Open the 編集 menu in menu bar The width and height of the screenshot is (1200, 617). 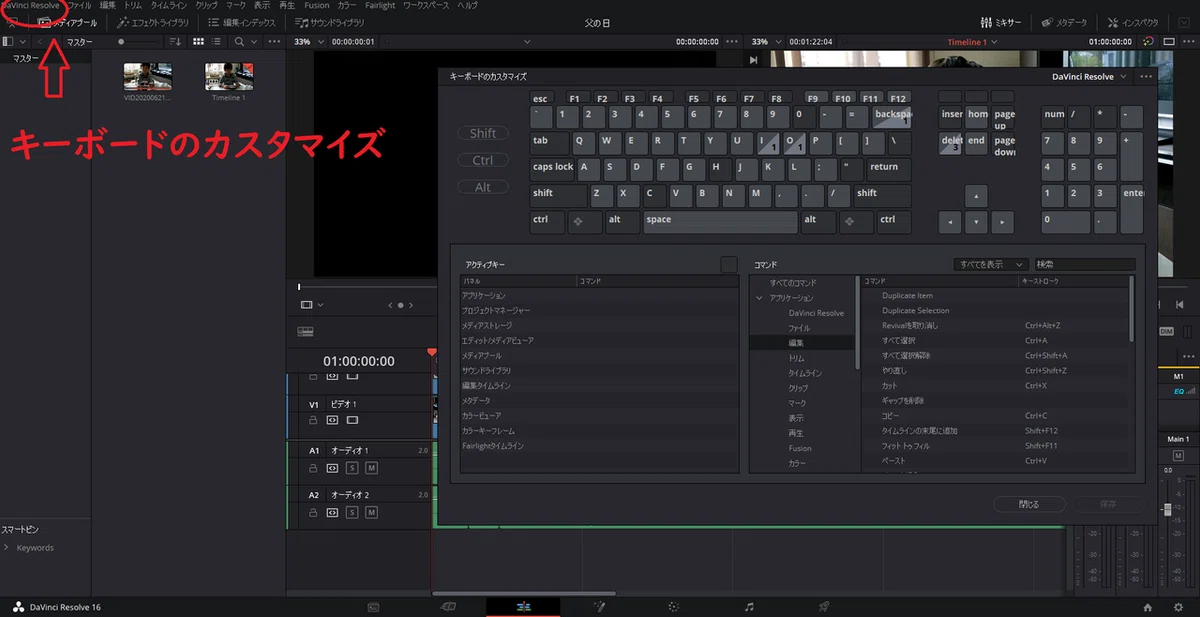click(x=107, y=5)
